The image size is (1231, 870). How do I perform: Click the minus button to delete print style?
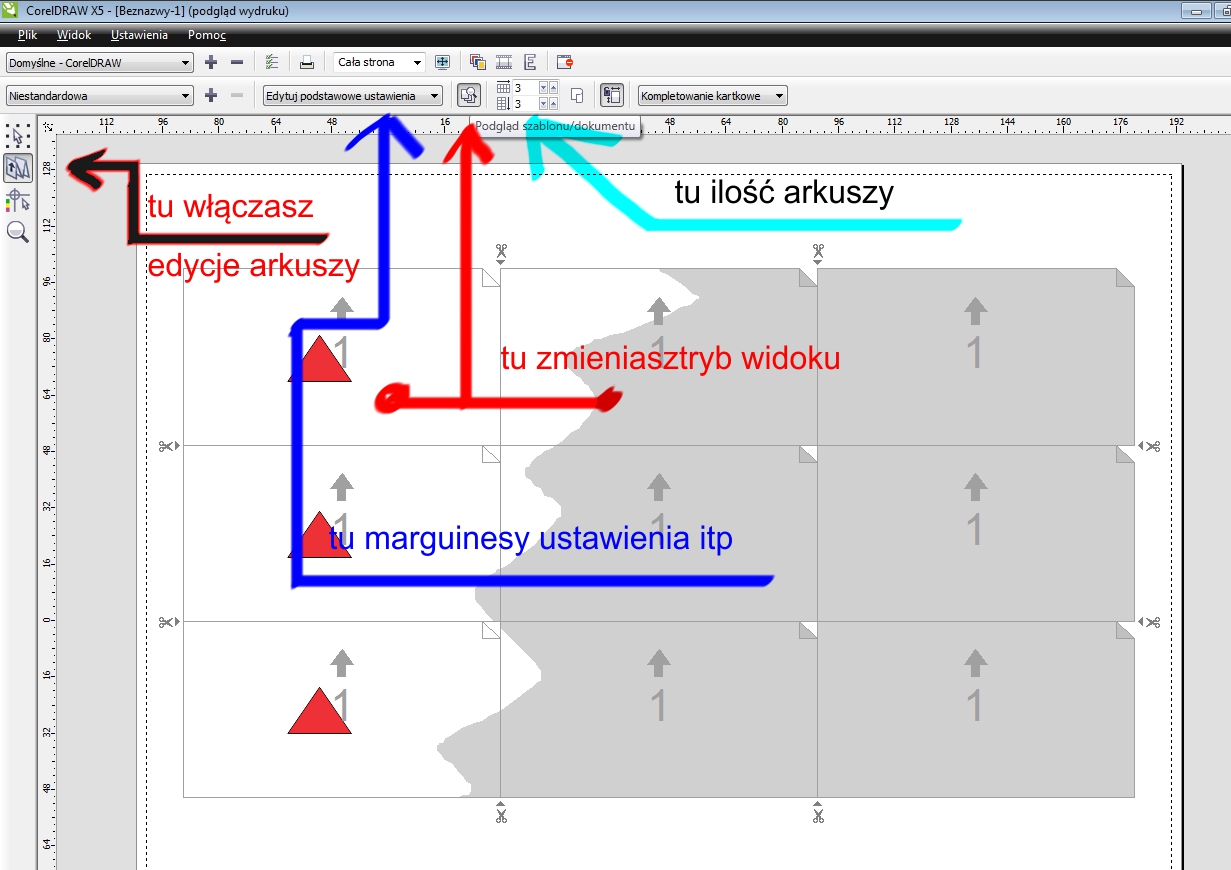click(237, 62)
